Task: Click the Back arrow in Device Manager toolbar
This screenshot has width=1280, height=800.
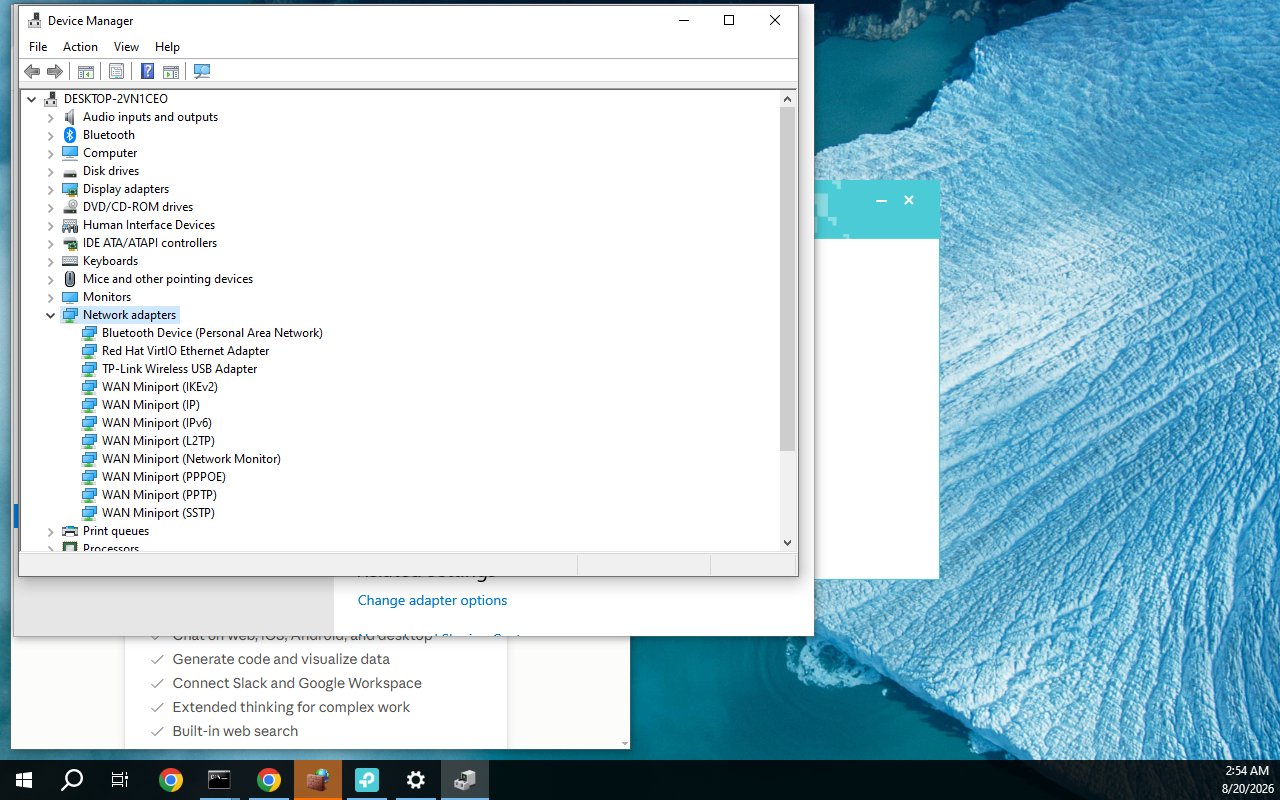Action: (x=32, y=71)
